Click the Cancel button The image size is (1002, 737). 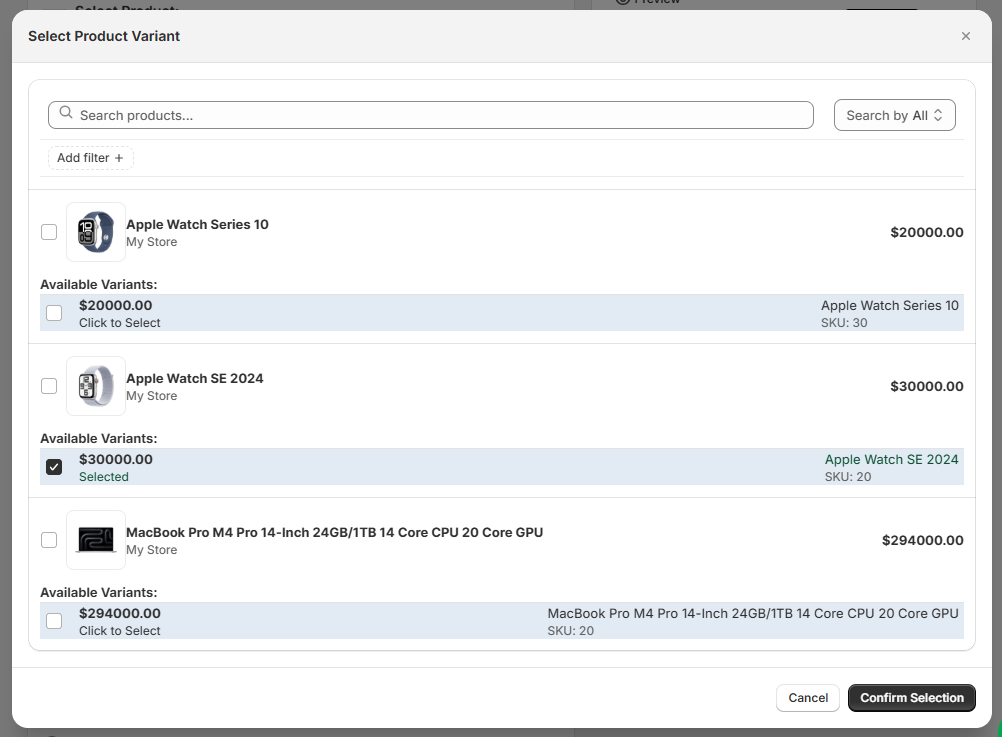coord(807,698)
